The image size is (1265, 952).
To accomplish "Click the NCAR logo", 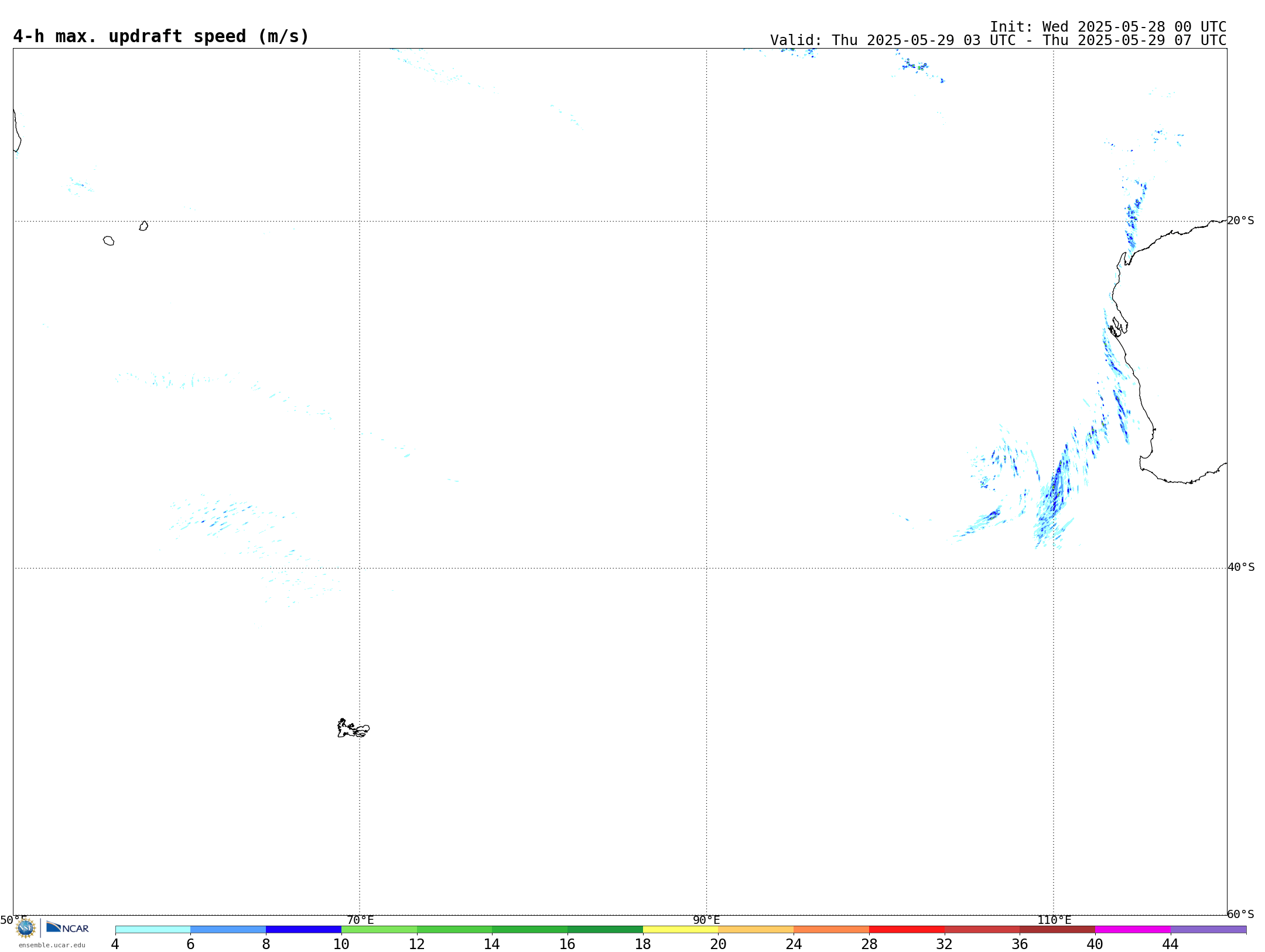I will (x=67, y=927).
